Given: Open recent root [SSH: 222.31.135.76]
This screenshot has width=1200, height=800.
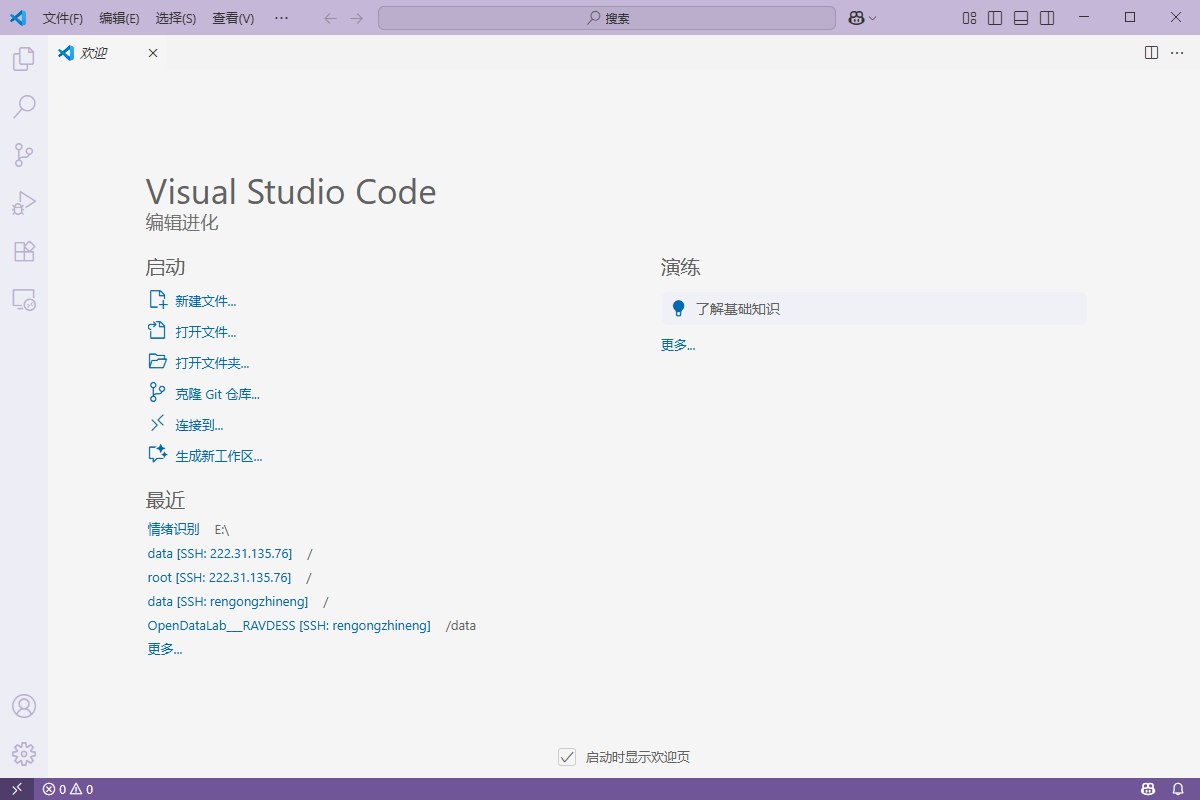Looking at the screenshot, I should (x=219, y=577).
